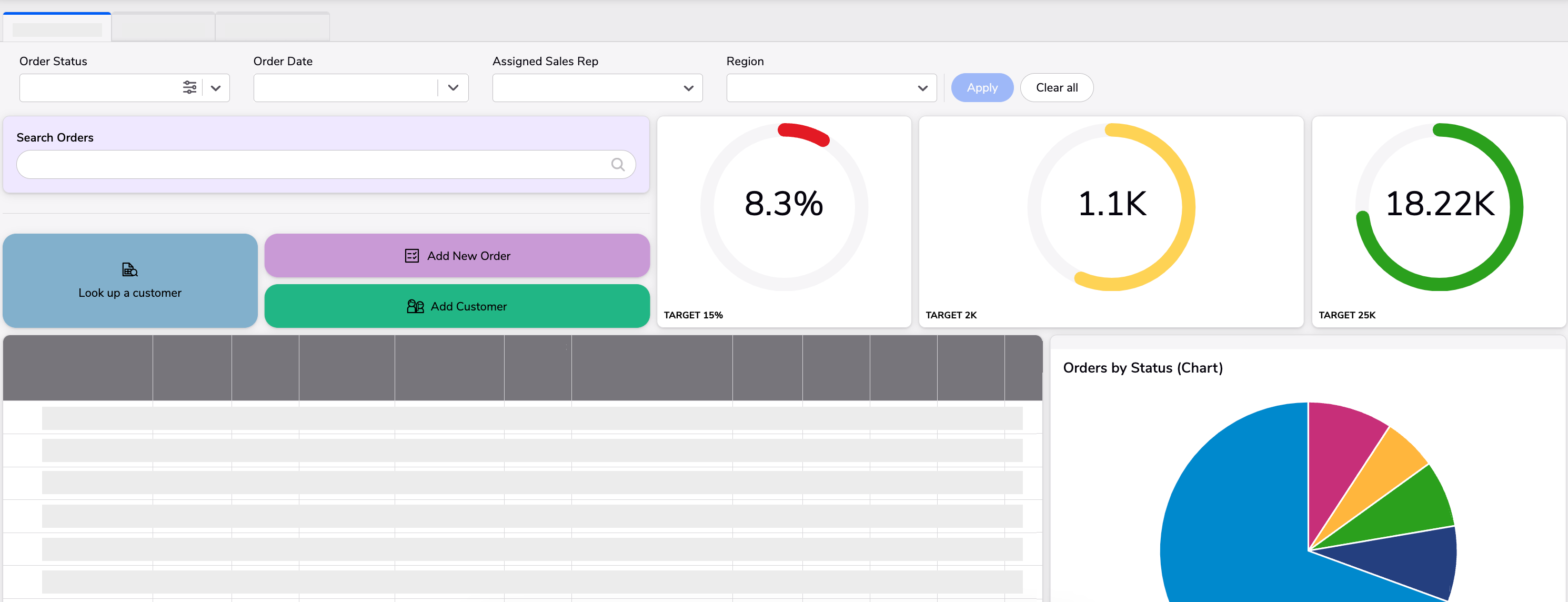The height and width of the screenshot is (602, 1568).
Task: Click the magnifier search icon
Action: pyautogui.click(x=617, y=164)
